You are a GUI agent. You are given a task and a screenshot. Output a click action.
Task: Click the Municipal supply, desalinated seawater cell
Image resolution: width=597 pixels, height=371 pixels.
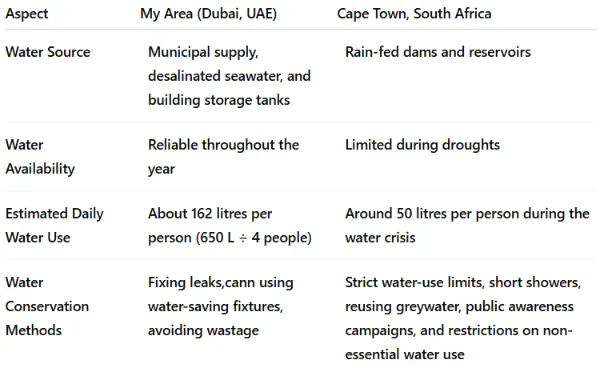click(x=230, y=76)
